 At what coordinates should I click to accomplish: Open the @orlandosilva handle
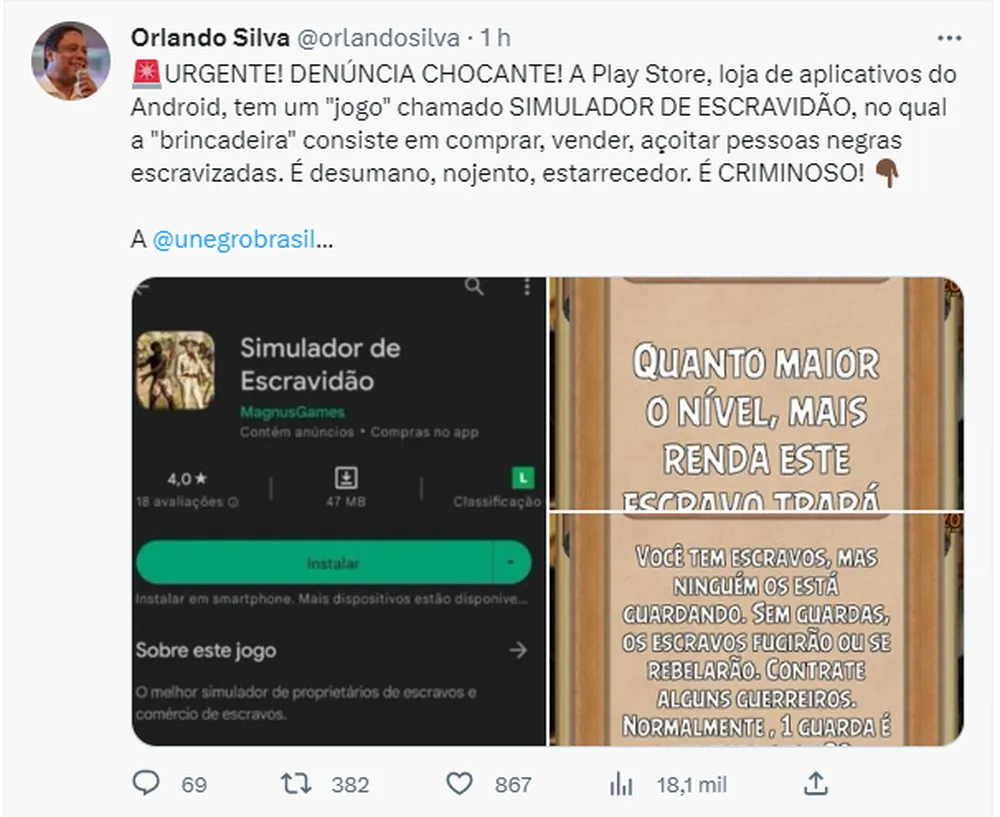[379, 38]
